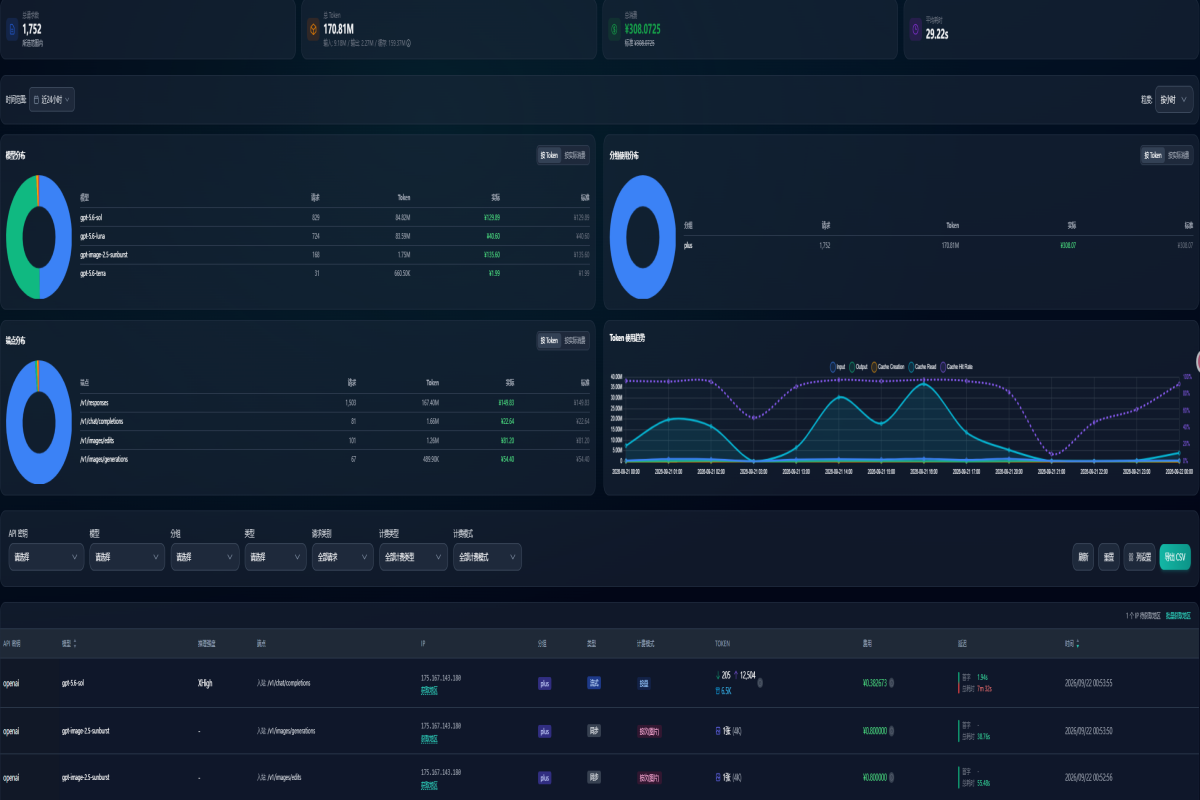The image size is (1200, 800).
Task: Click the info icon beside ¥0.382673
Action: click(x=892, y=684)
